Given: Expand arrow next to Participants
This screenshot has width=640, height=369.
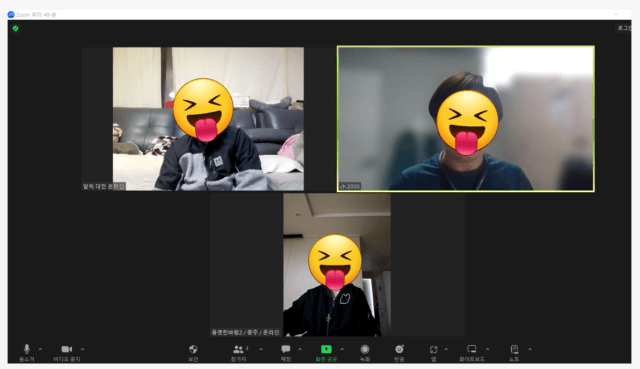Looking at the screenshot, I should click(261, 349).
